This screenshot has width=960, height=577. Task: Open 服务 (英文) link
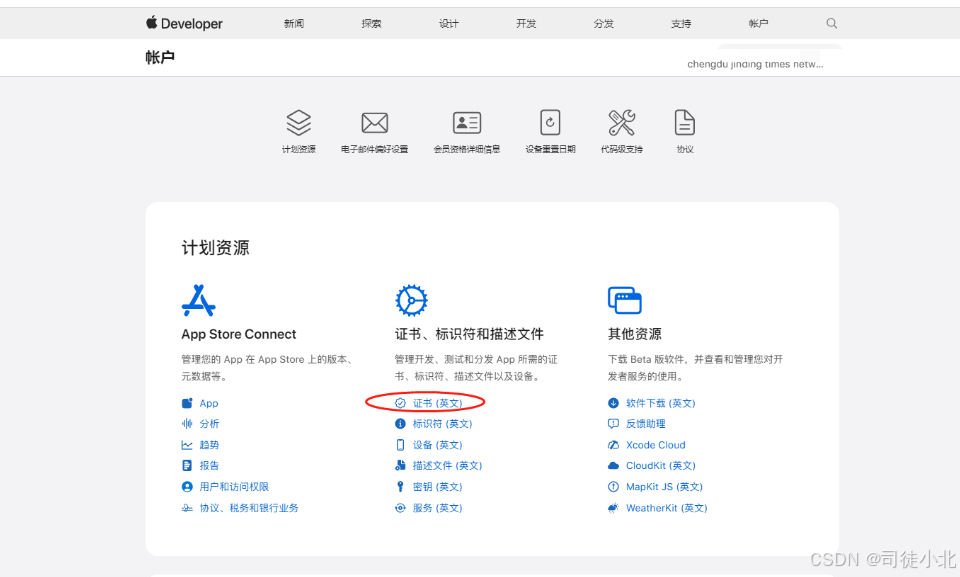(437, 508)
